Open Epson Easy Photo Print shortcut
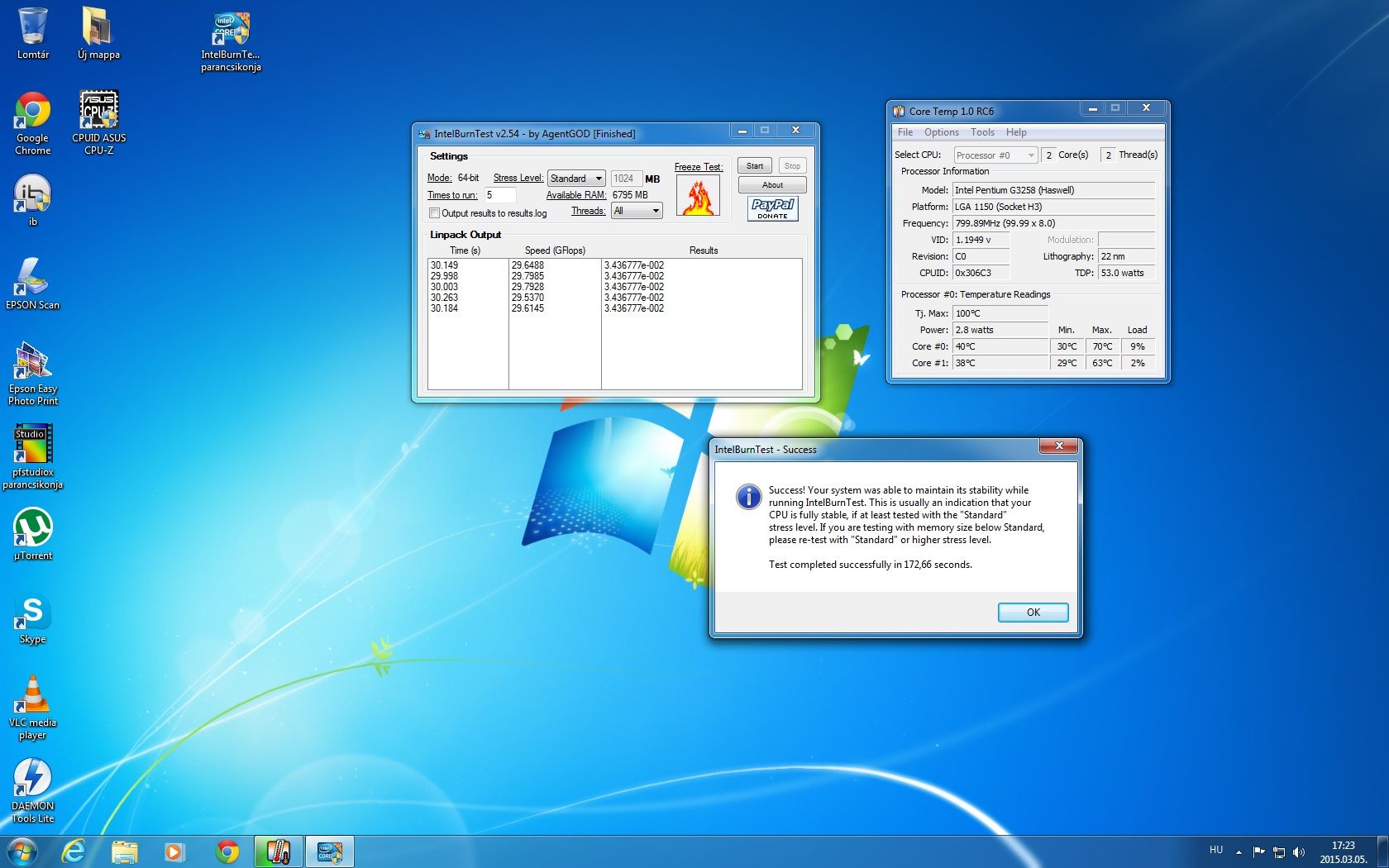This screenshot has width=1389, height=868. click(32, 374)
